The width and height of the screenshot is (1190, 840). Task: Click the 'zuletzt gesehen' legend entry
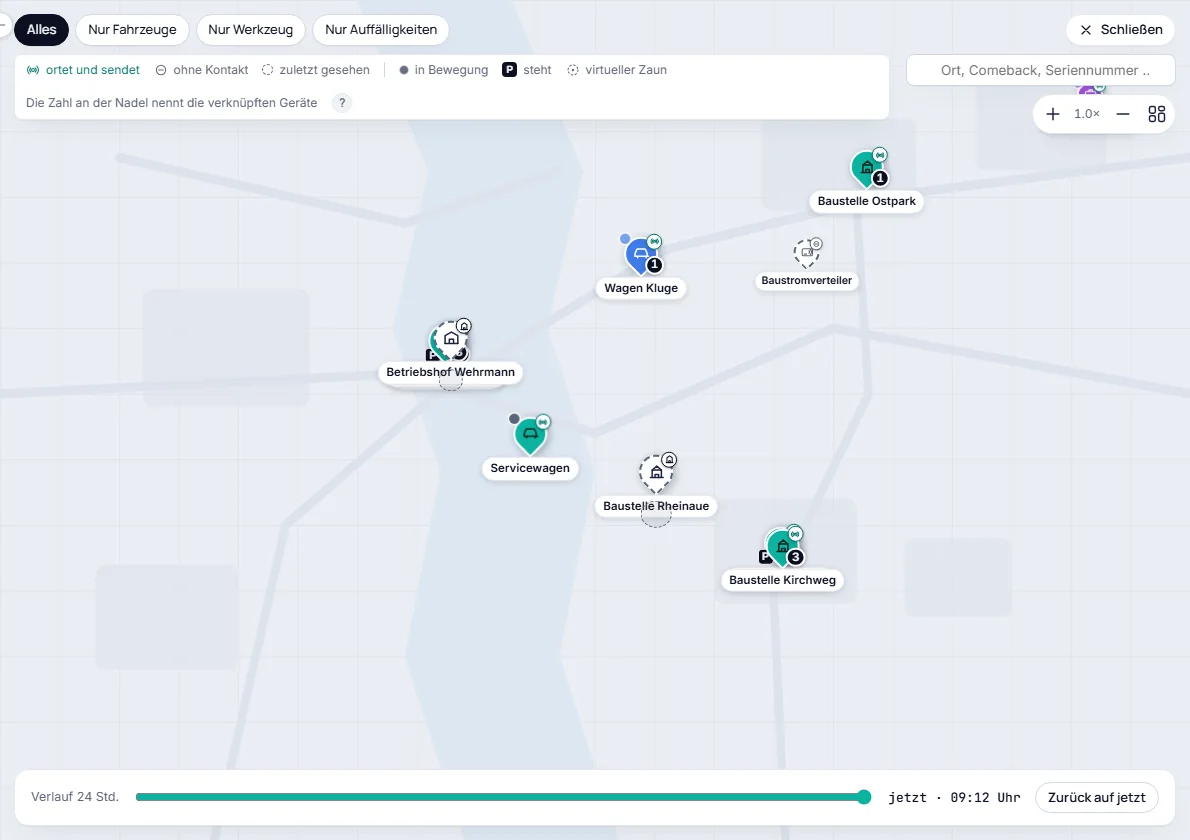(x=316, y=70)
